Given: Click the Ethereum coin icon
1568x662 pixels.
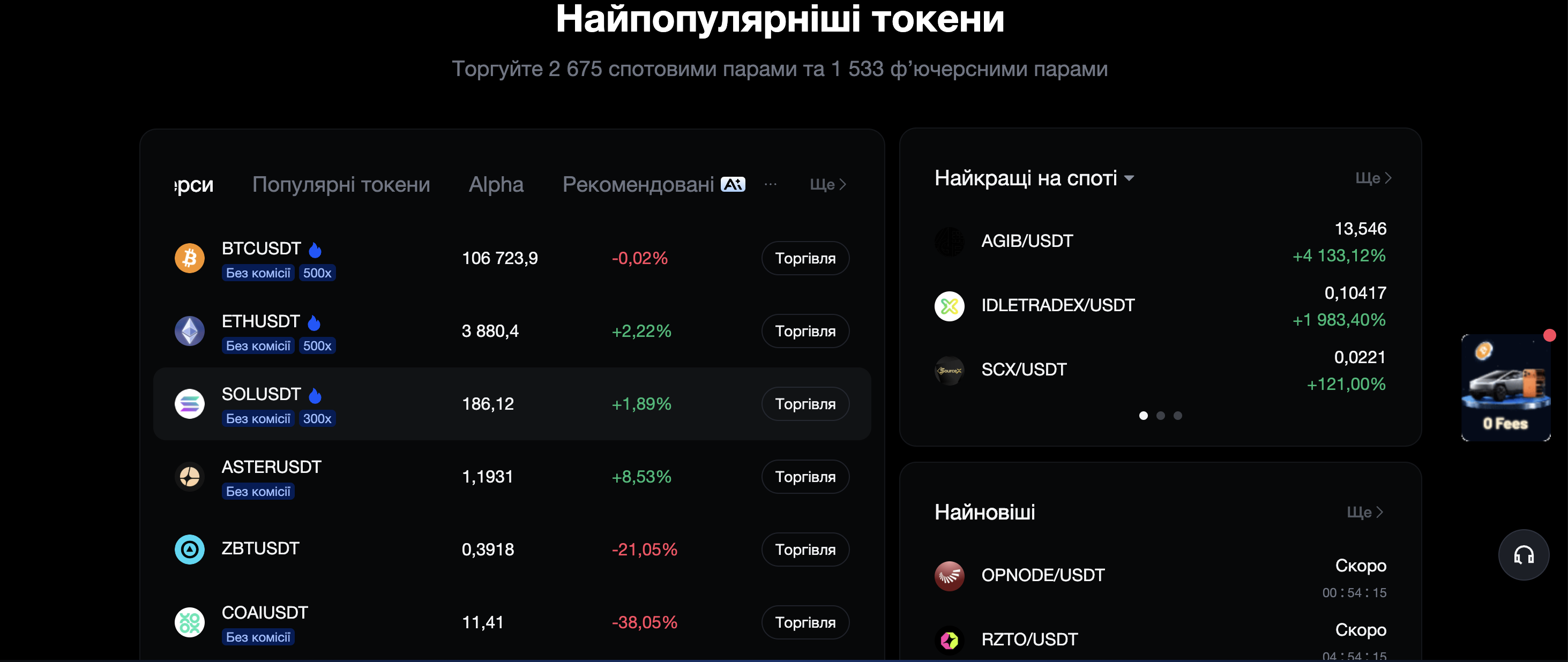Looking at the screenshot, I should click(x=189, y=331).
